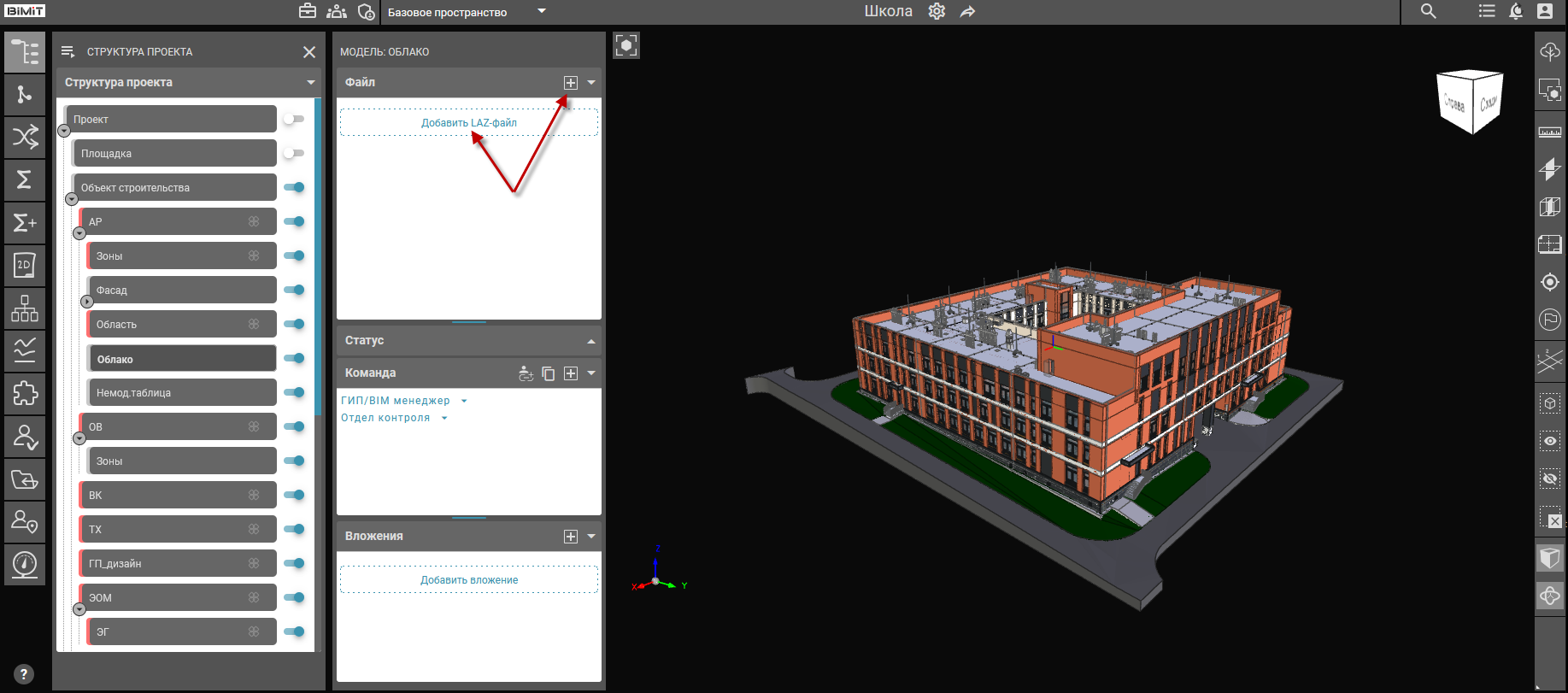1568x693 pixels.
Task: Expand the ГИП/BIM менеджер dropdown
Action: [x=464, y=401]
